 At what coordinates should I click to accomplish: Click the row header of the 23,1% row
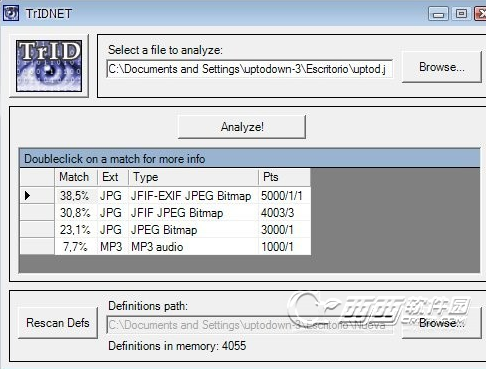[x=37, y=229]
